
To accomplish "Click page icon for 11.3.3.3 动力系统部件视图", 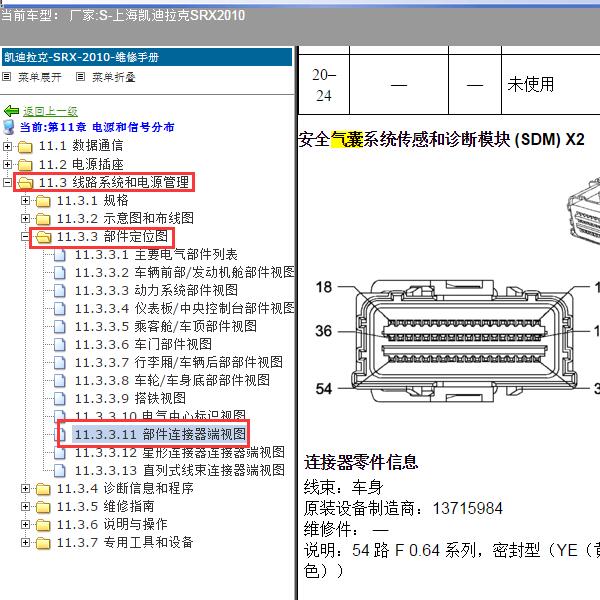I will 60,291.
